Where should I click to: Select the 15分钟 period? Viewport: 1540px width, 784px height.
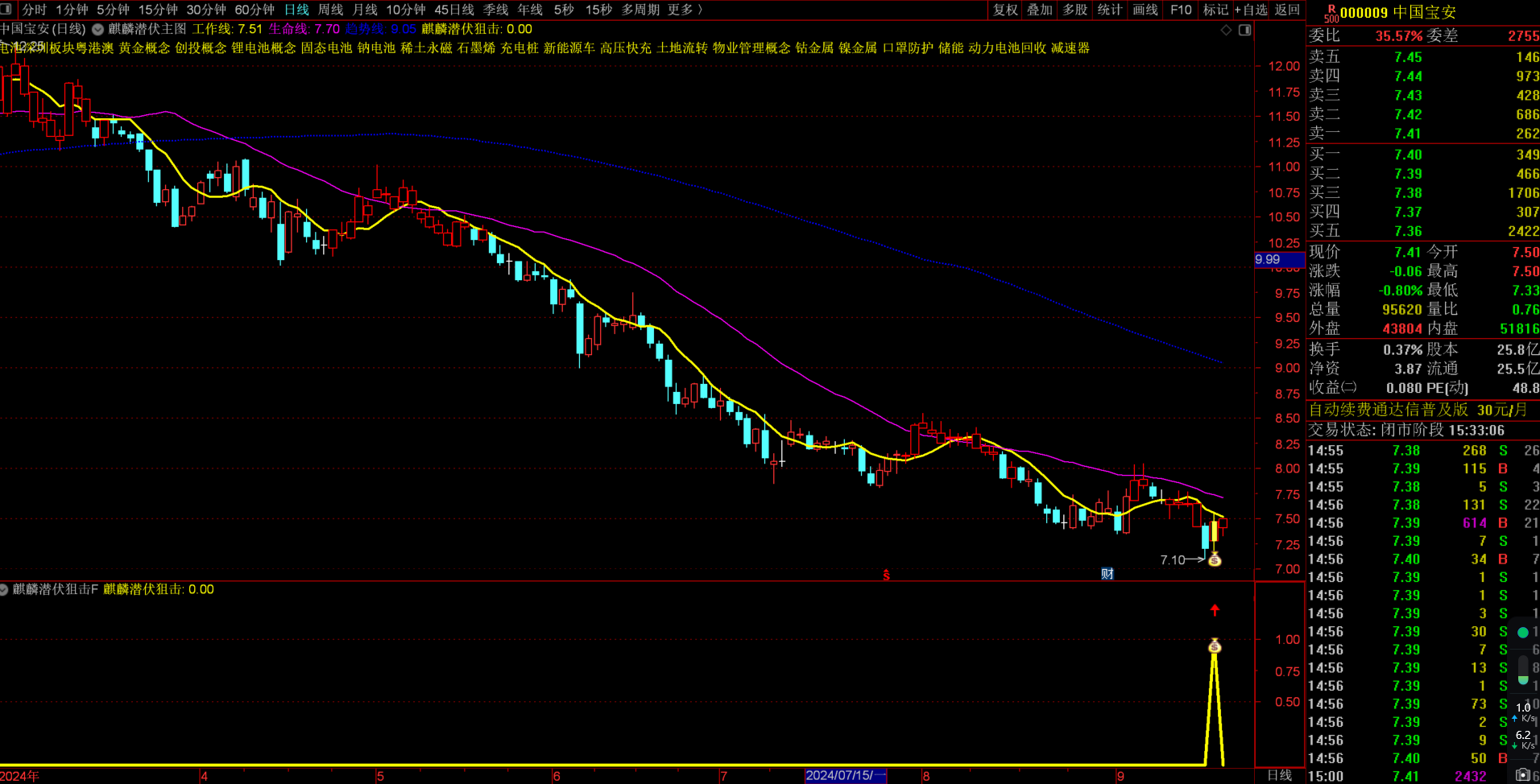click(x=158, y=10)
